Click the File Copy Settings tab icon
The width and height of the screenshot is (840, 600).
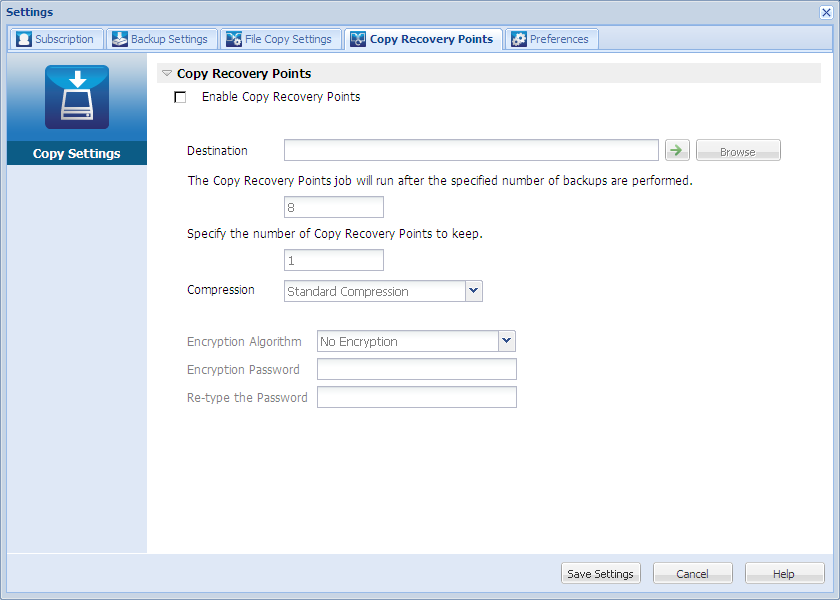[236, 38]
